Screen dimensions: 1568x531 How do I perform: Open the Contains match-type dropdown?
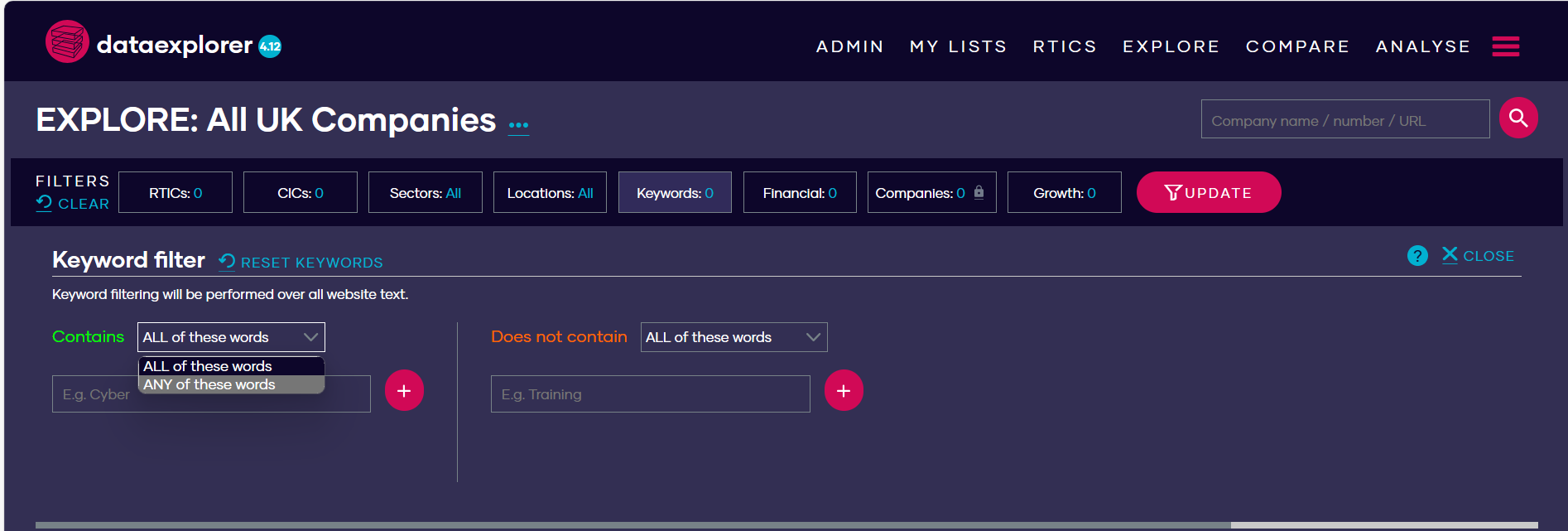coord(231,337)
